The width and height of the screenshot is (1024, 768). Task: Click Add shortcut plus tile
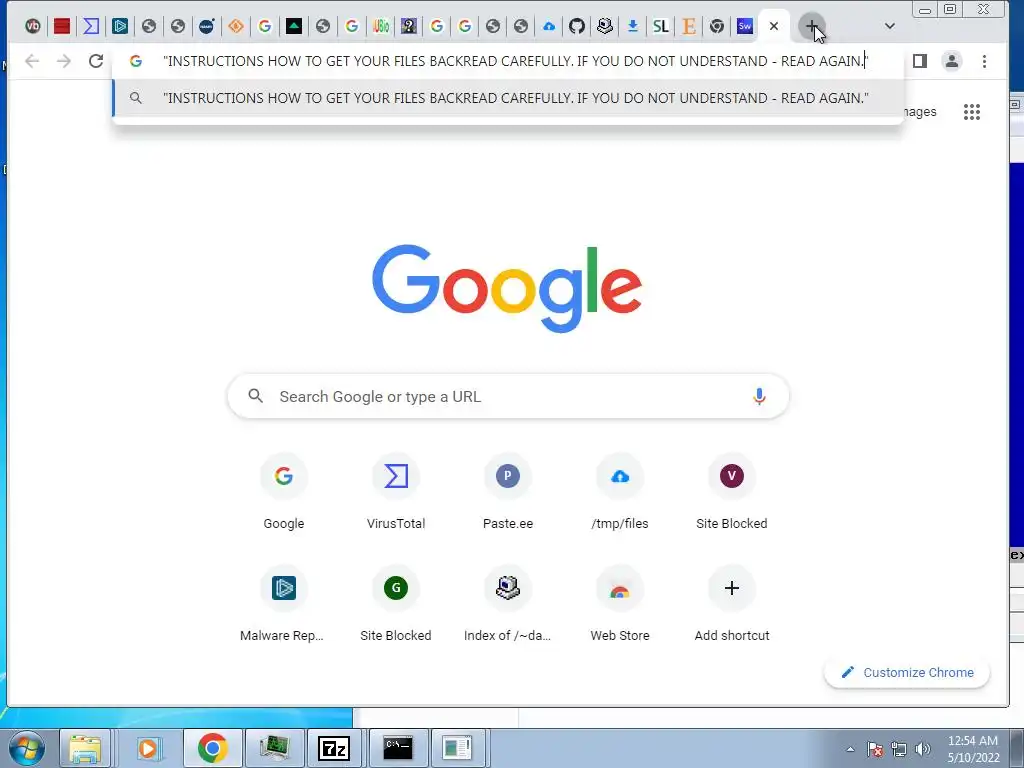pyautogui.click(x=731, y=605)
